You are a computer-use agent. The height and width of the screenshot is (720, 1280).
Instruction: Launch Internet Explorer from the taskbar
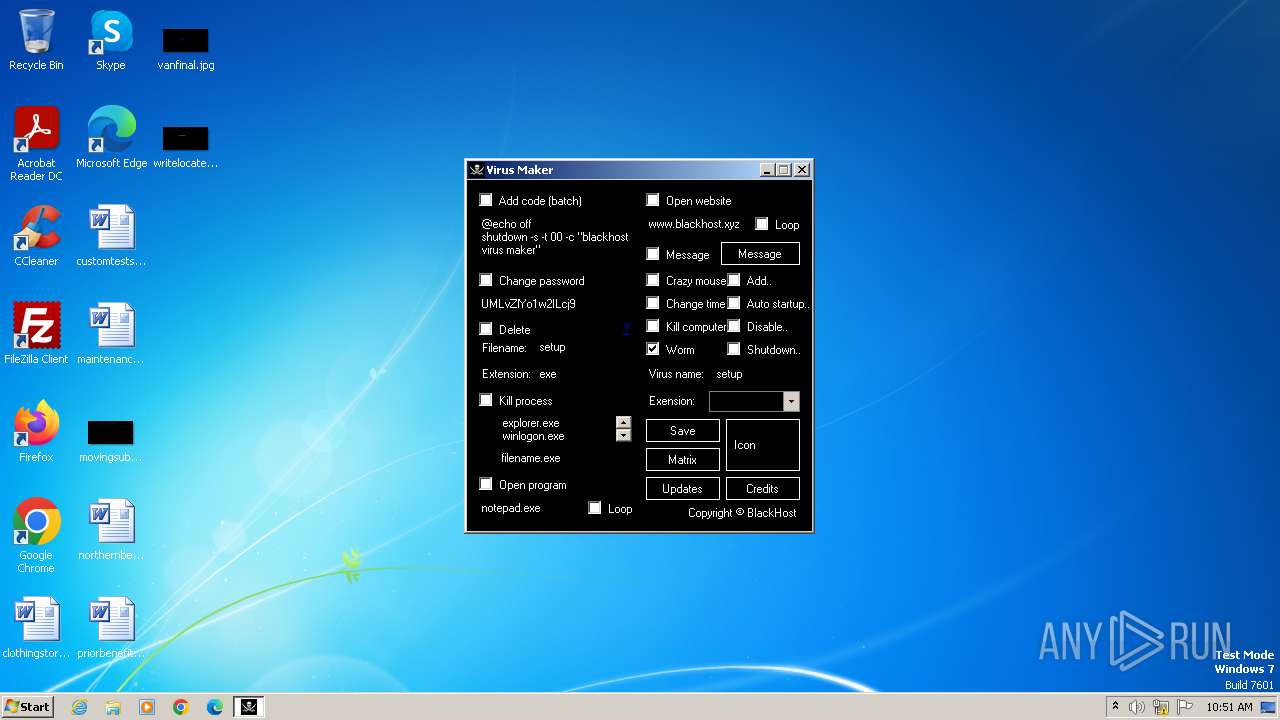(x=79, y=707)
